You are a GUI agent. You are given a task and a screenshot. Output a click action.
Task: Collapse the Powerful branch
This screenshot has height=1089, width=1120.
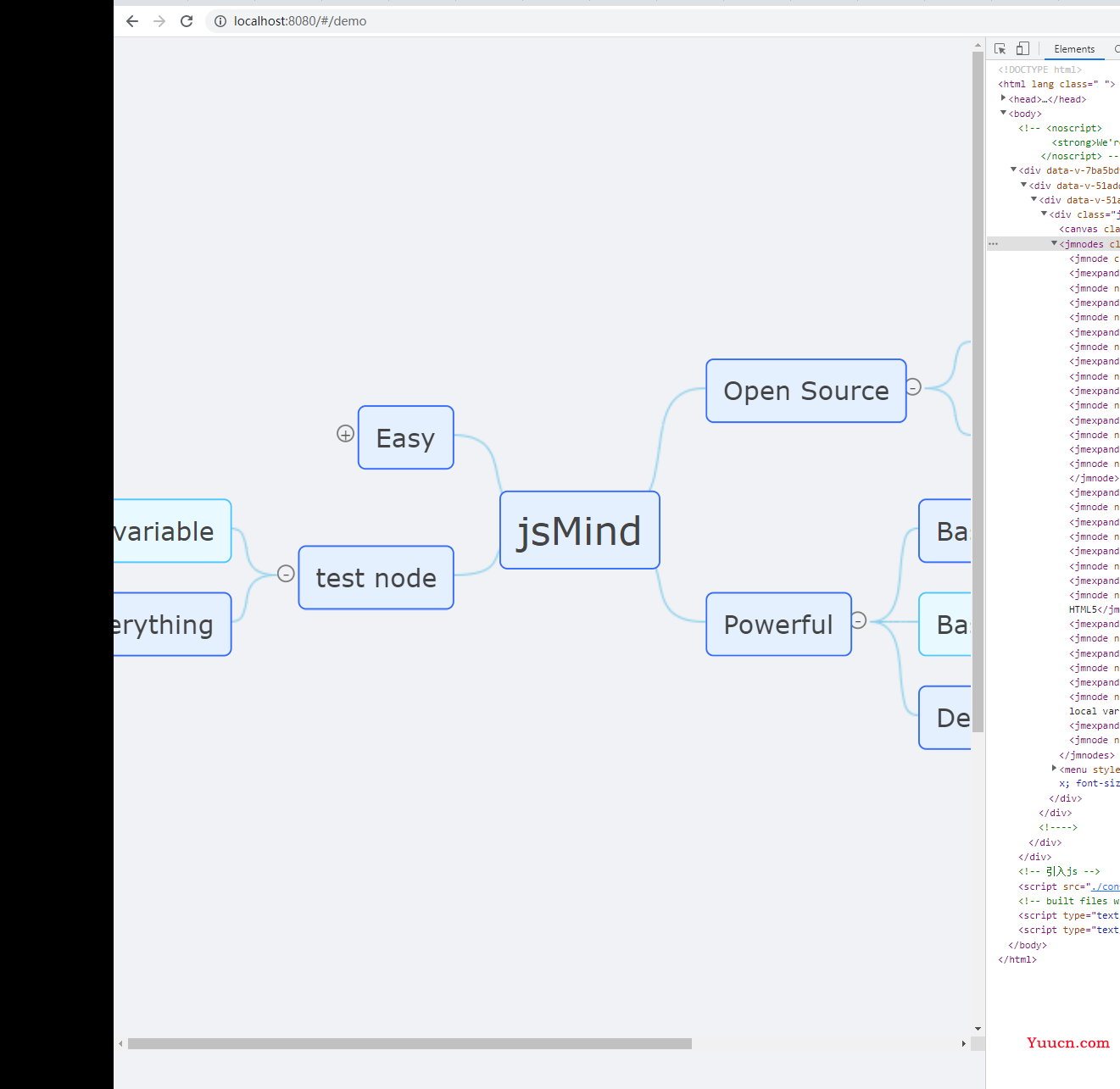tap(859, 620)
